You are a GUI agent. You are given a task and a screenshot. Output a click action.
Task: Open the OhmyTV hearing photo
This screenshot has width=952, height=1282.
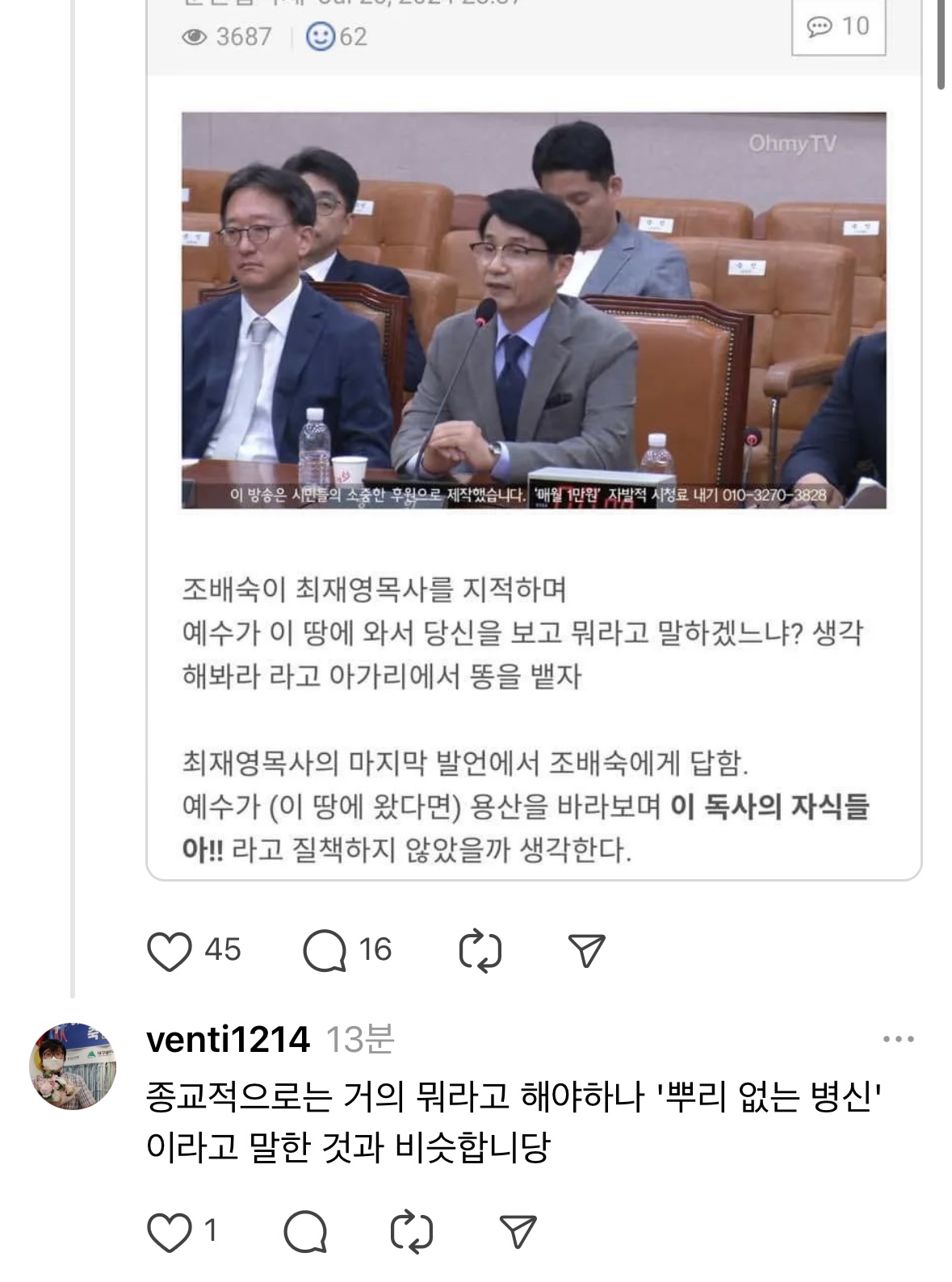pos(534,311)
